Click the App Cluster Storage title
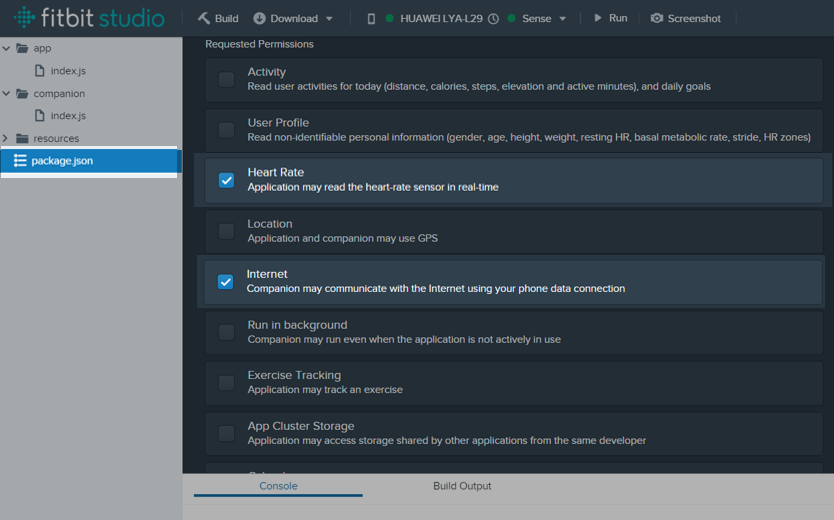834x520 pixels. (x=301, y=426)
